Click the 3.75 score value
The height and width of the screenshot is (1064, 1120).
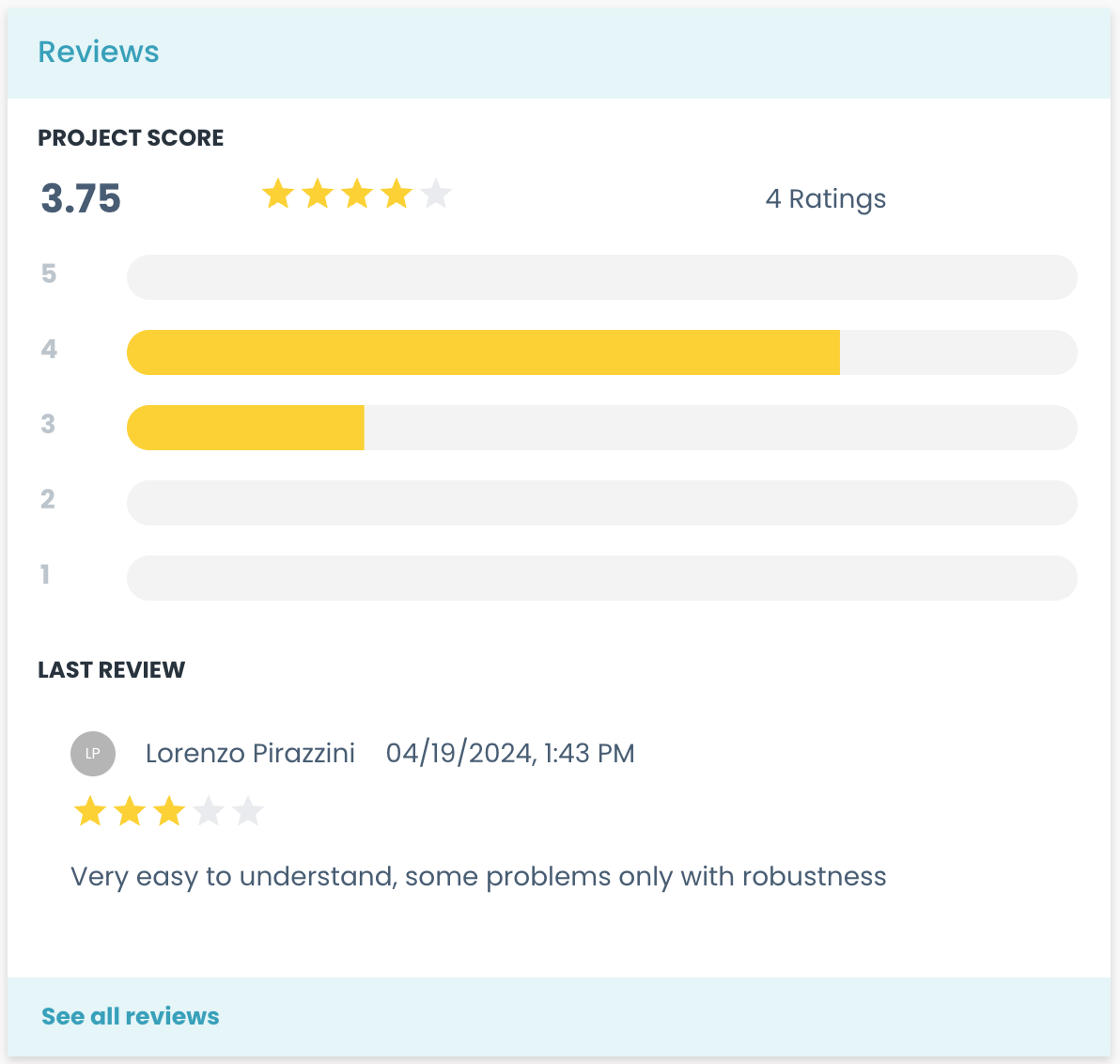pos(80,198)
